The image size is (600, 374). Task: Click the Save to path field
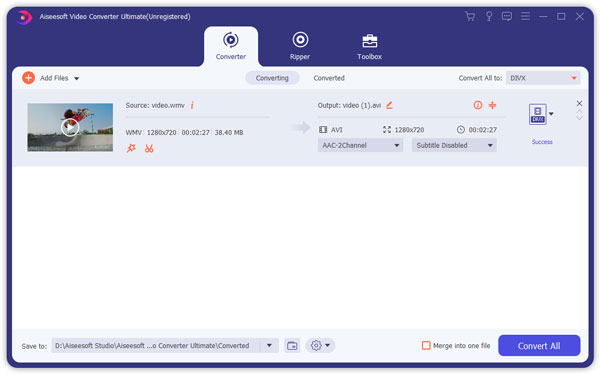pyautogui.click(x=157, y=346)
